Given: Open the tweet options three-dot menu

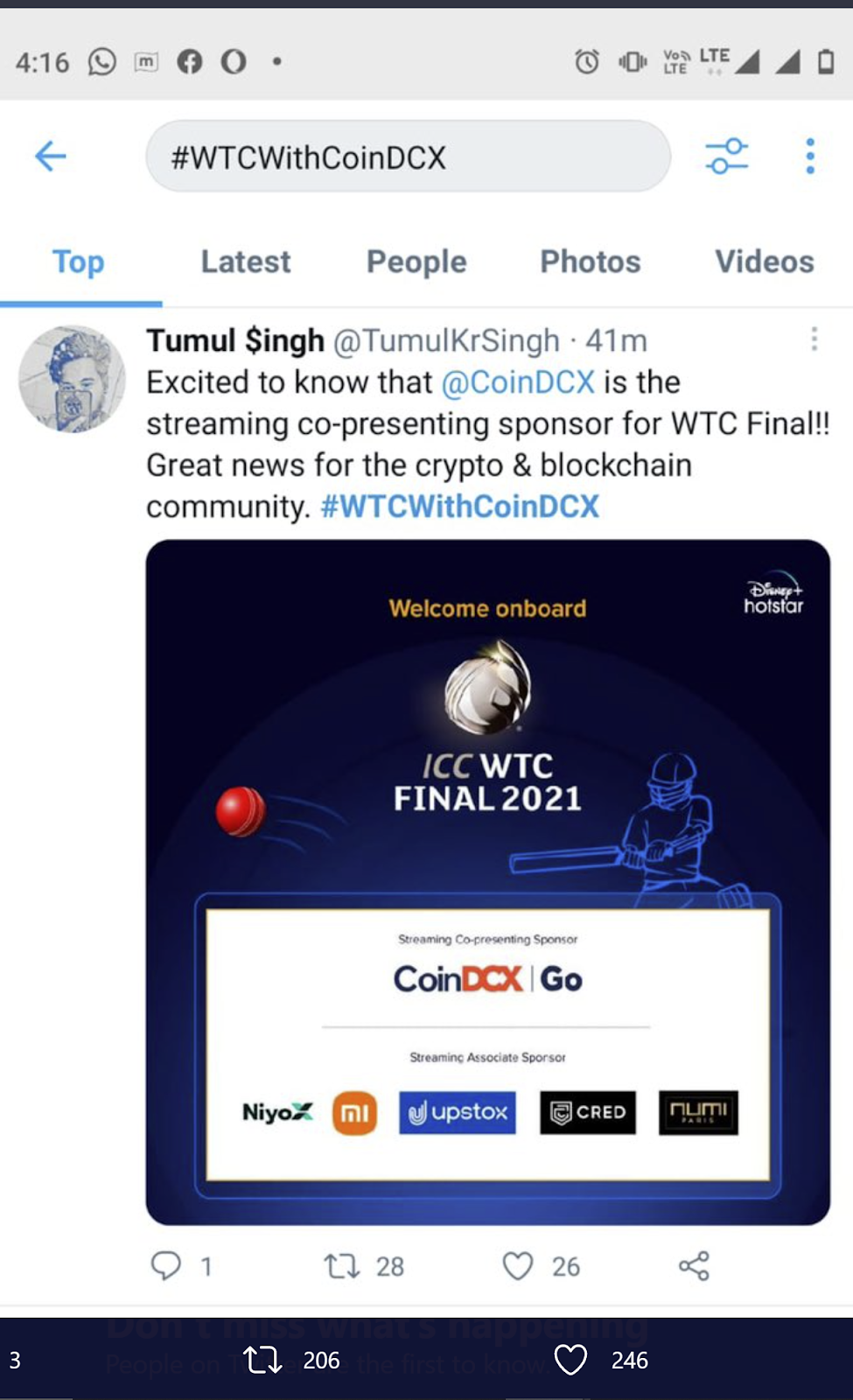Looking at the screenshot, I should 814,339.
